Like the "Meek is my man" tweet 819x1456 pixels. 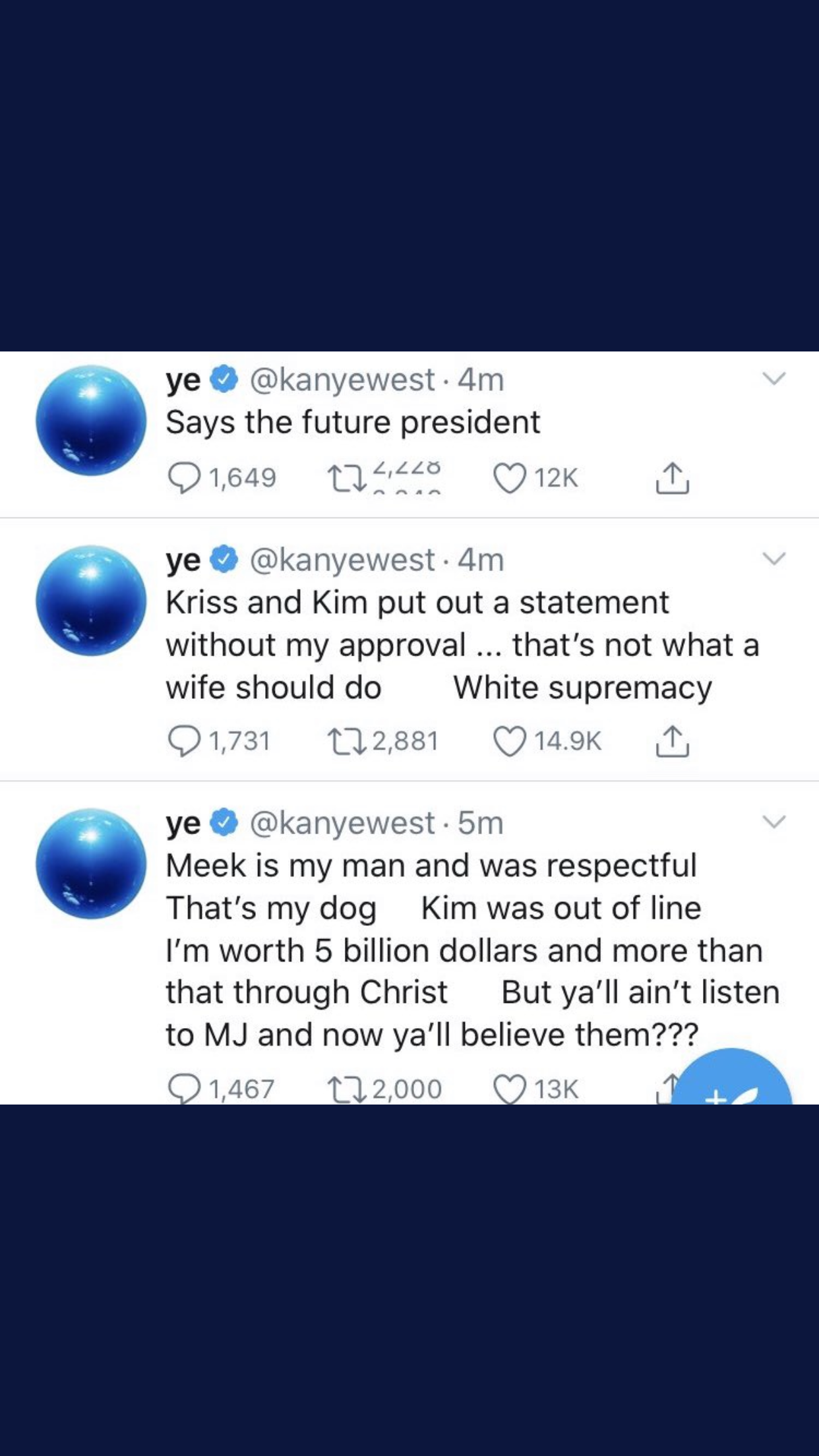(x=510, y=1088)
